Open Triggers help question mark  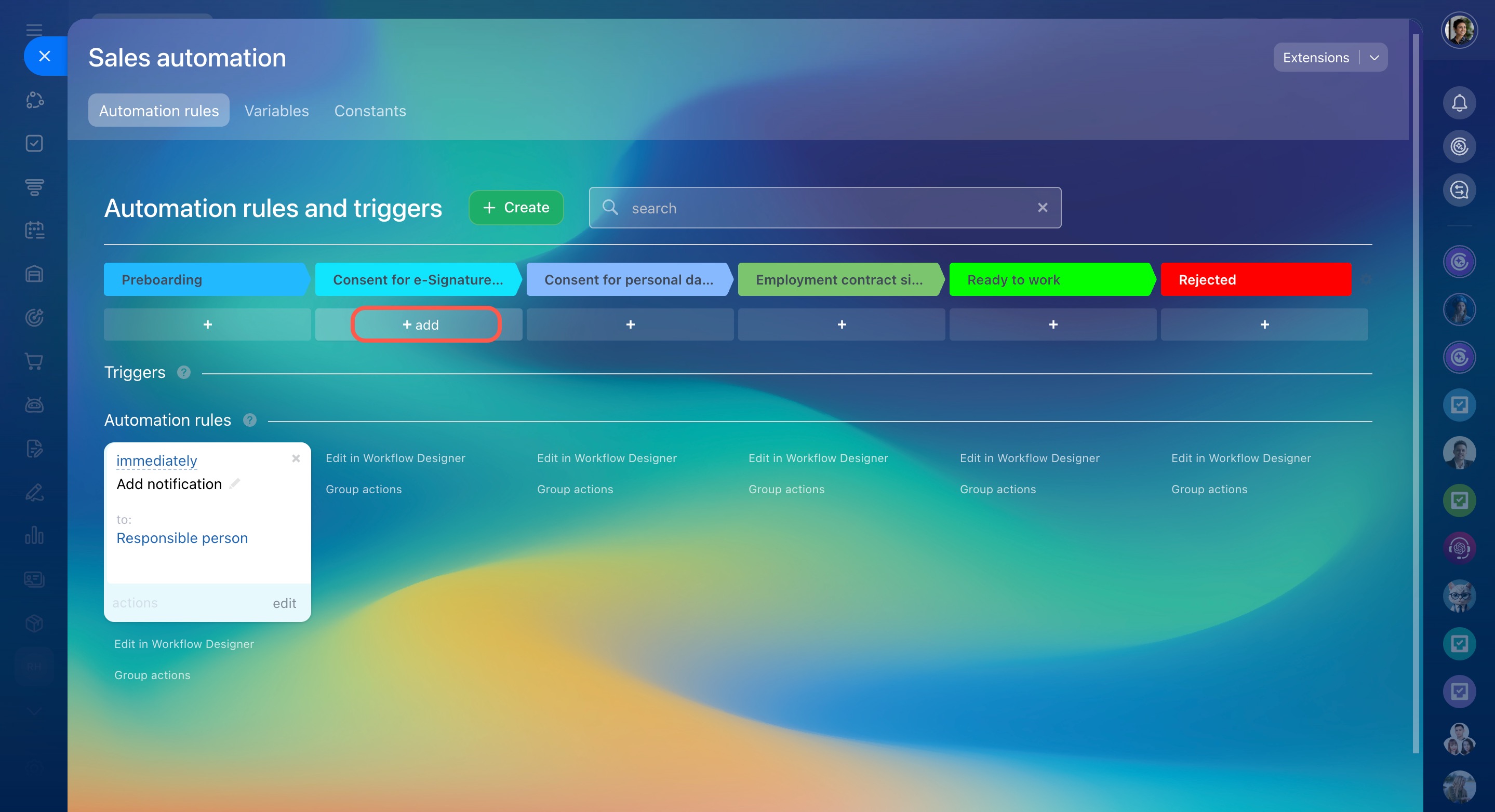[x=183, y=372]
